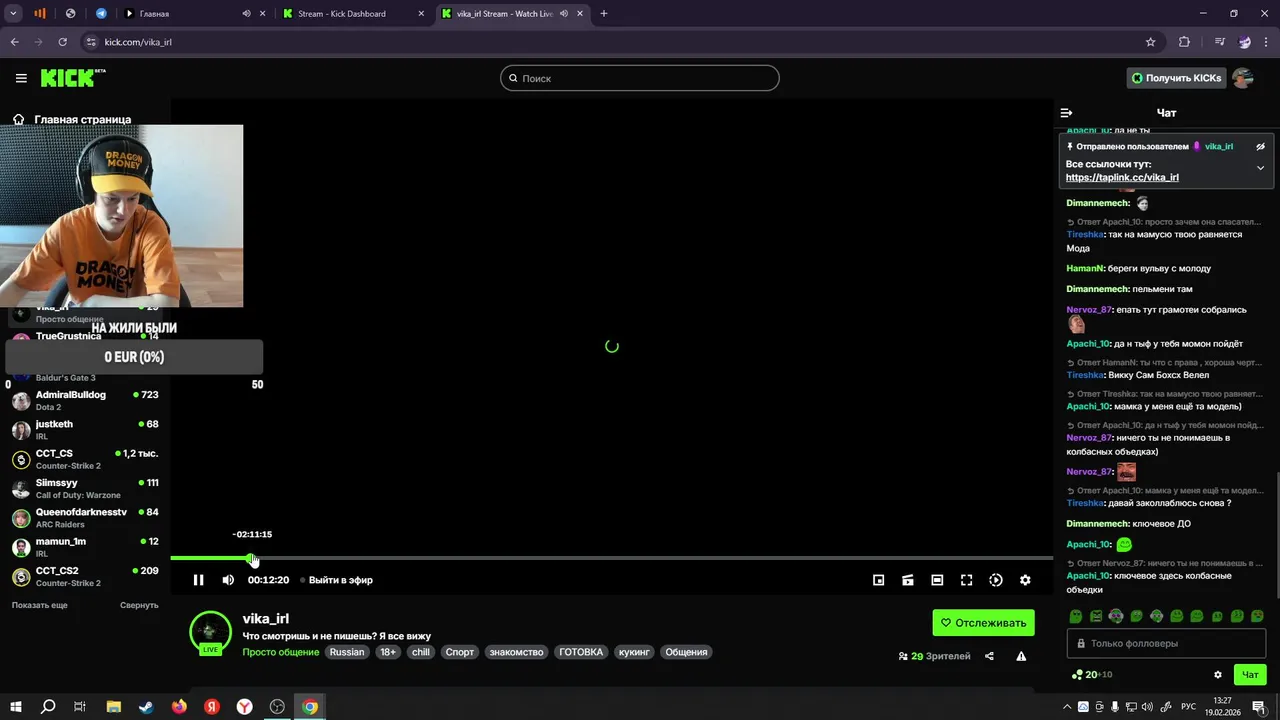Follow the channel with Отслеживать button
This screenshot has height=720, width=1280.
(x=983, y=623)
